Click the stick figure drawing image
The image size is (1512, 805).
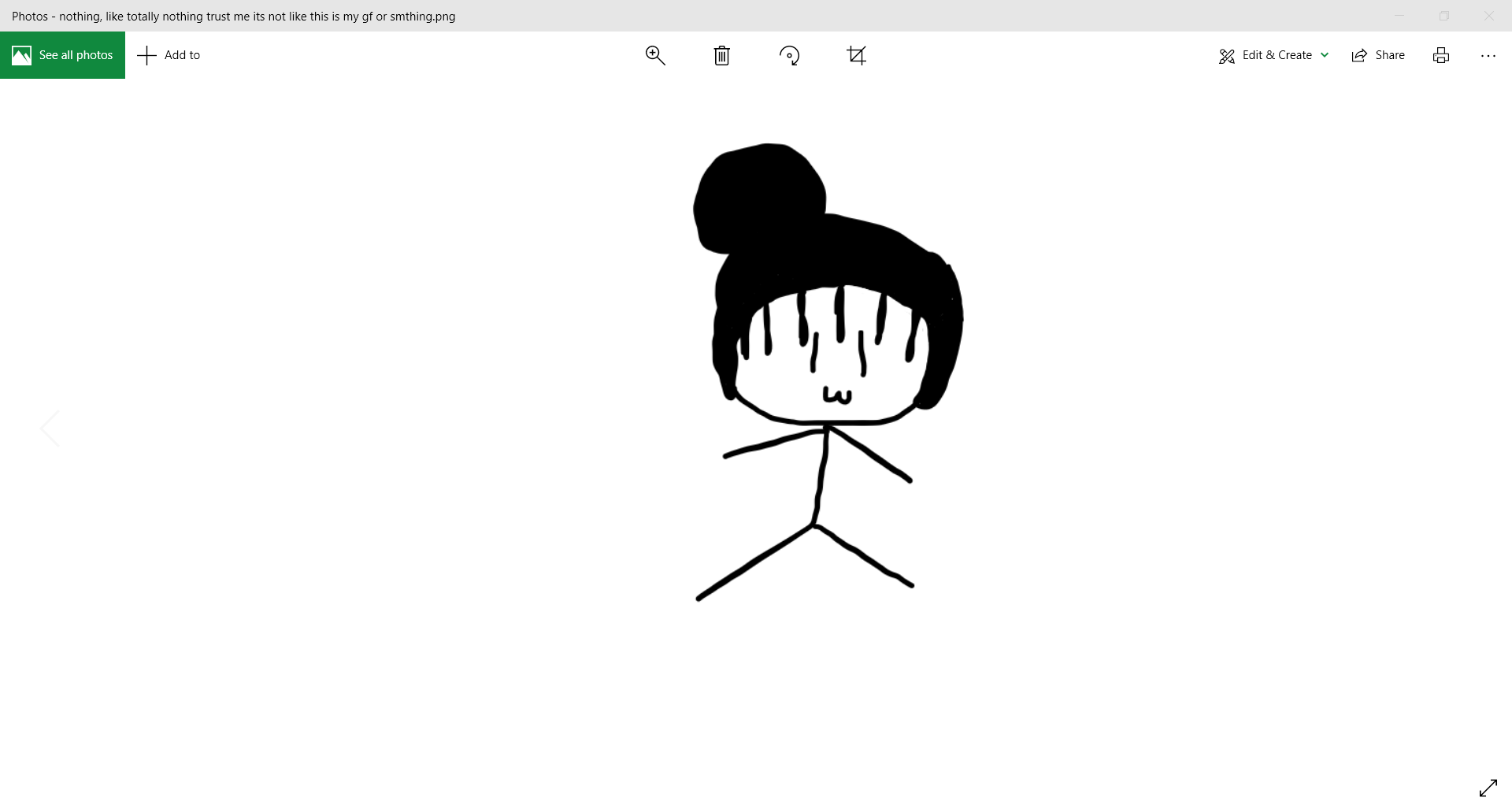[x=828, y=372]
